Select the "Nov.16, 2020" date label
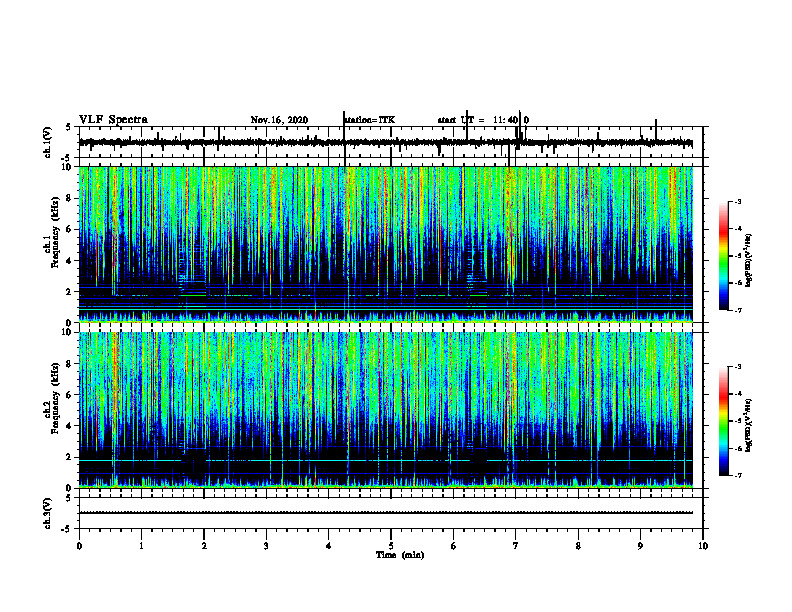 279,120
